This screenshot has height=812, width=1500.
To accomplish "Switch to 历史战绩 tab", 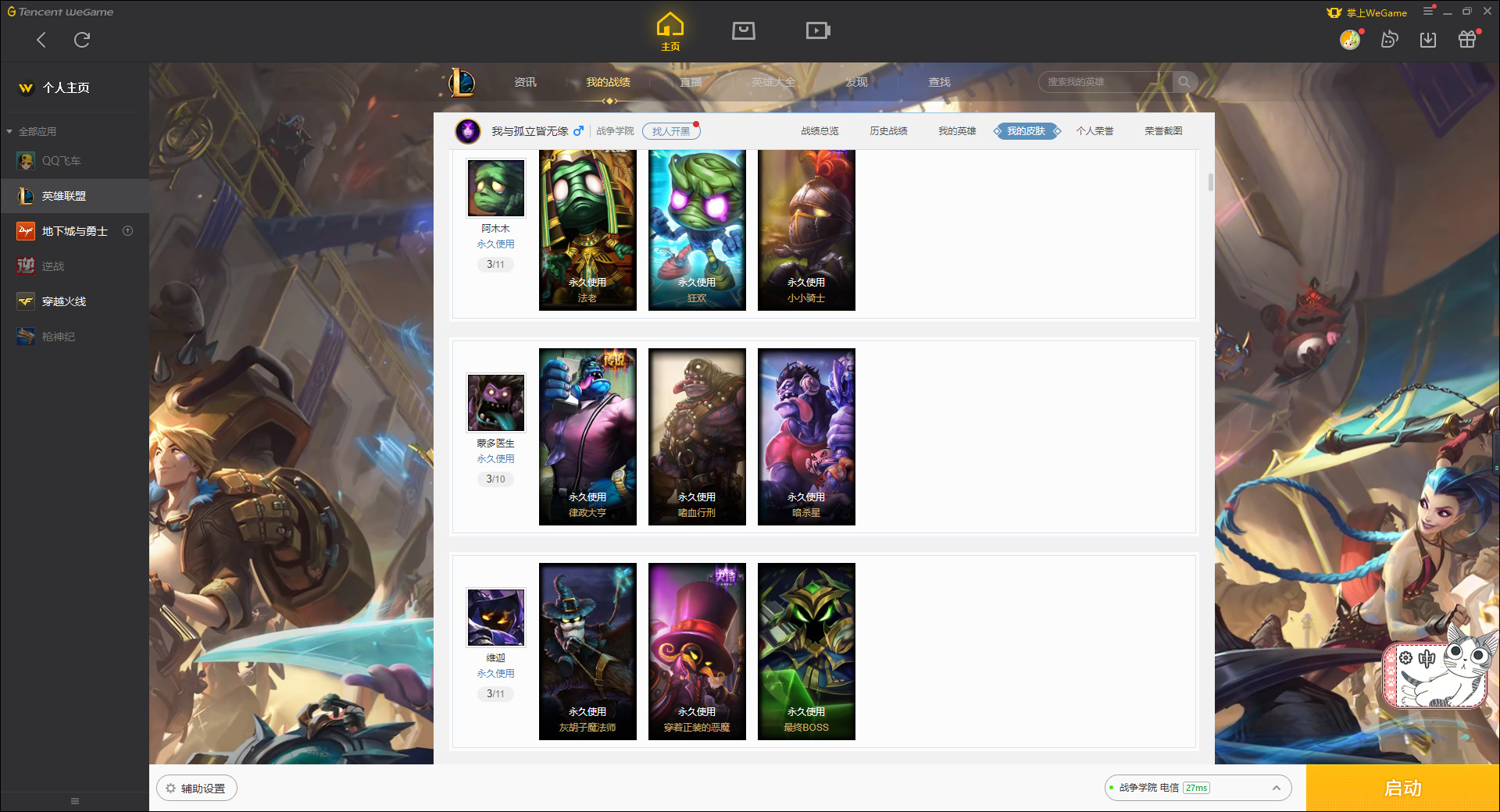I will click(888, 131).
